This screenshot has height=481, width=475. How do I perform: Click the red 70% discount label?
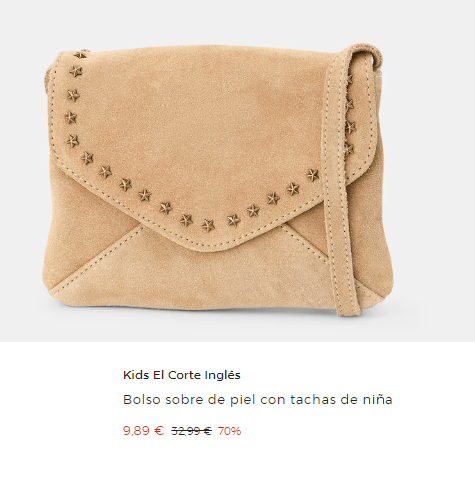[229, 431]
